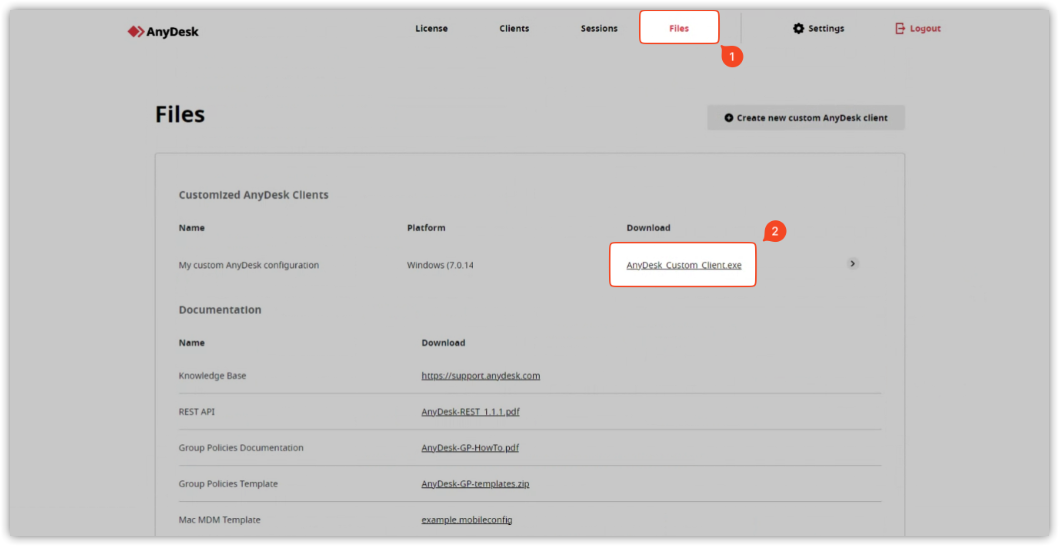Click 'Group Policies Template' label
Viewport: 1059px width, 546px height.
click(228, 484)
